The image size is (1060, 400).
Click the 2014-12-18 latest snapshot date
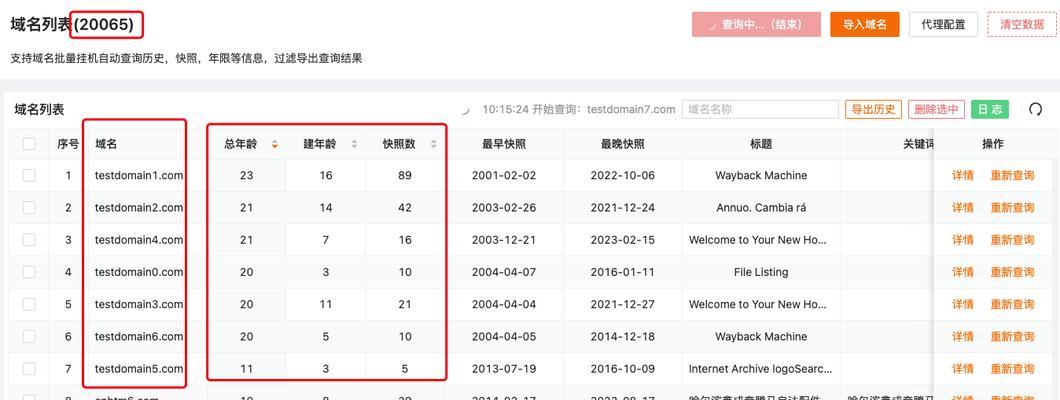pos(623,336)
